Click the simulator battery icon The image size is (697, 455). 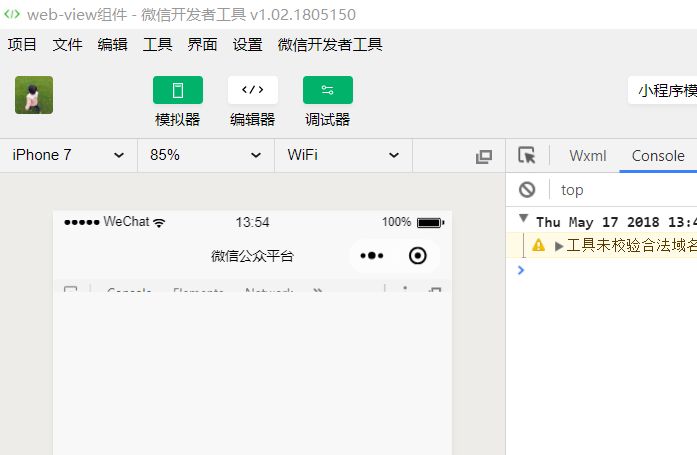point(430,222)
